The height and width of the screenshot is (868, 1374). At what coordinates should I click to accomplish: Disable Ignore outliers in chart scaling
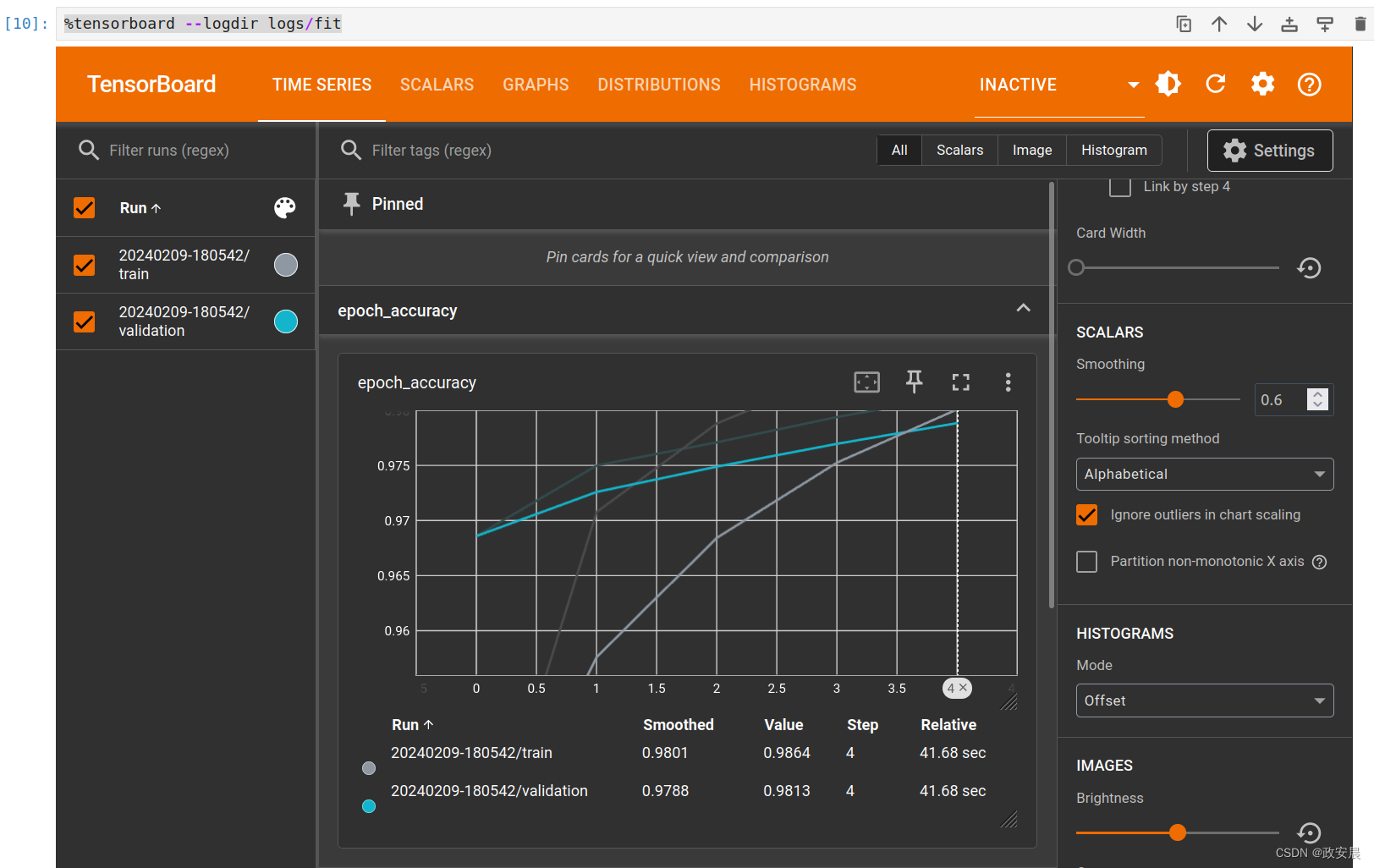(x=1087, y=514)
